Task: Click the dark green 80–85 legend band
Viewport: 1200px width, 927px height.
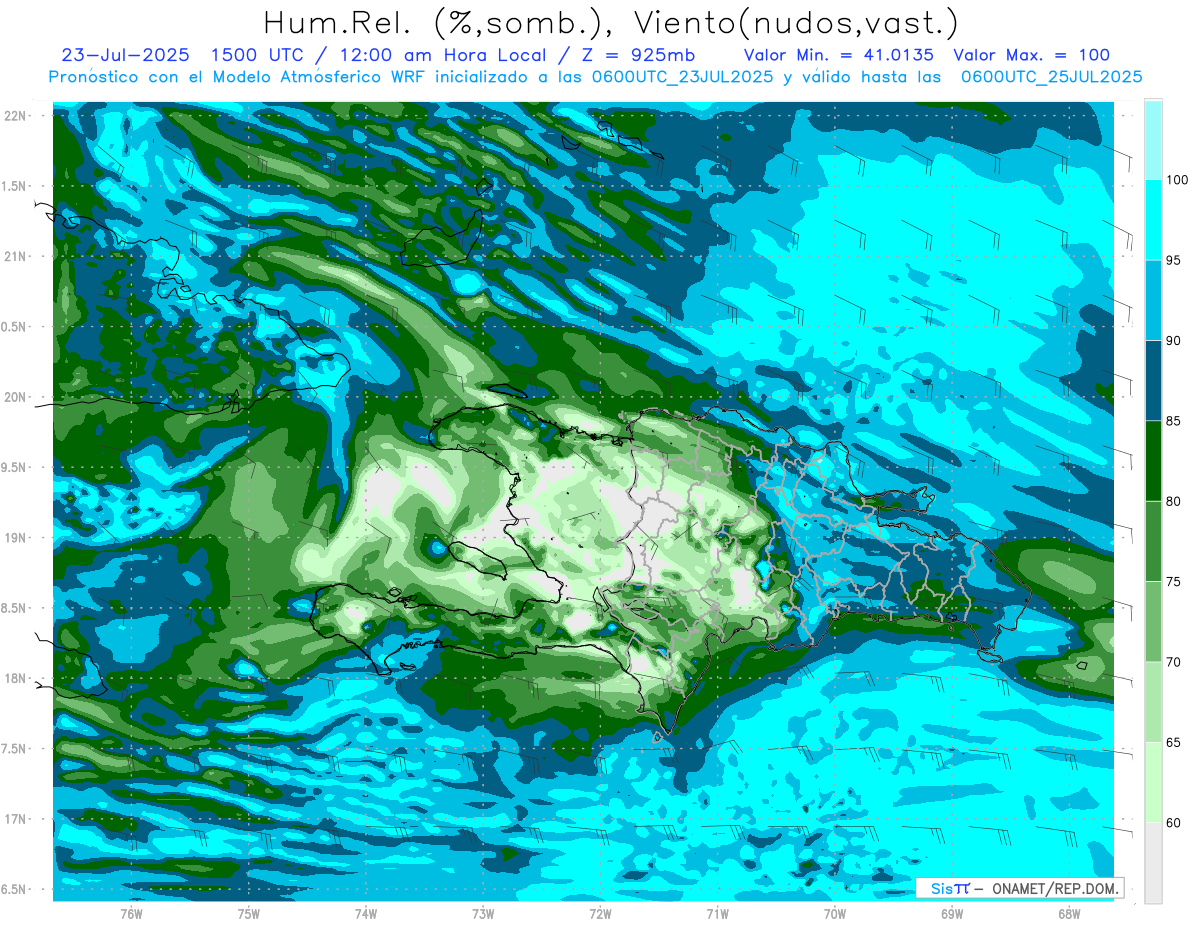Action: [x=1153, y=461]
